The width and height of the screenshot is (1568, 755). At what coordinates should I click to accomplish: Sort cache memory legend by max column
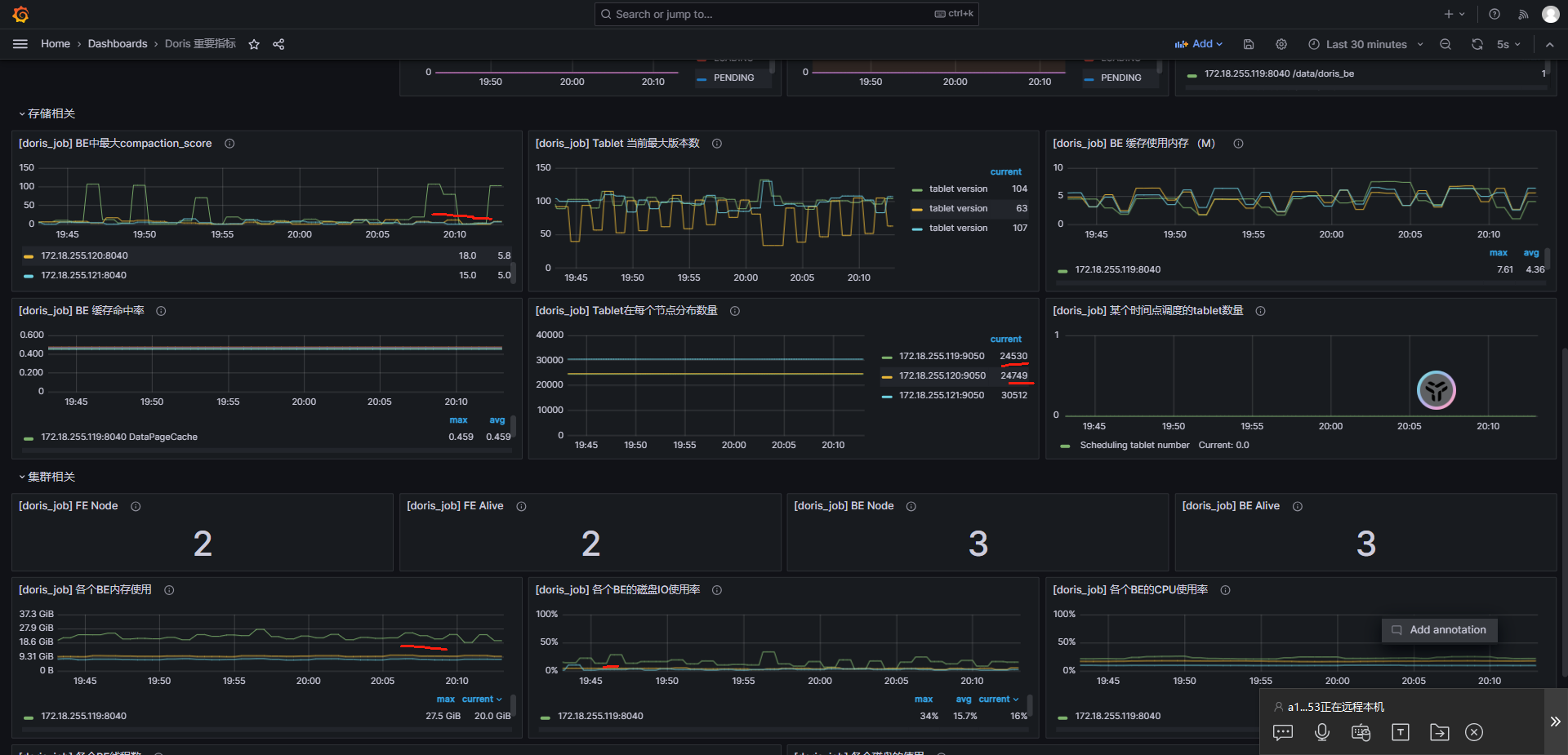coord(1498,253)
